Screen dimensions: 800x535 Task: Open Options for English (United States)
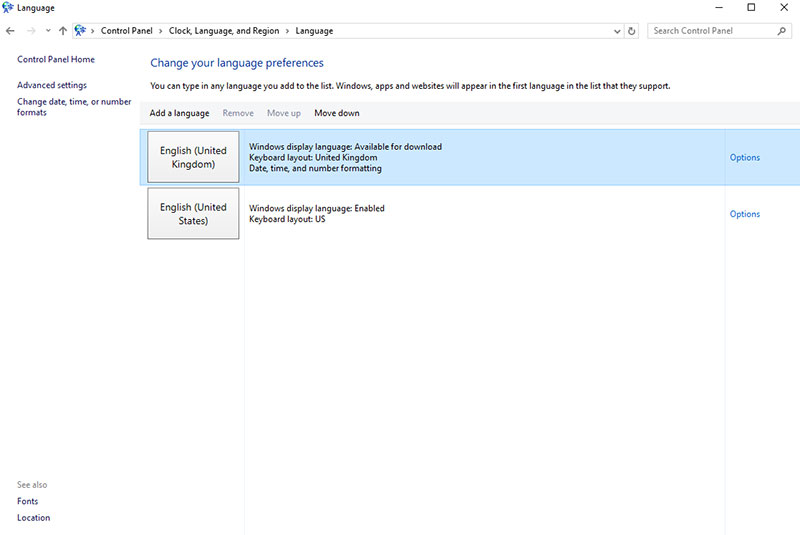(x=744, y=214)
